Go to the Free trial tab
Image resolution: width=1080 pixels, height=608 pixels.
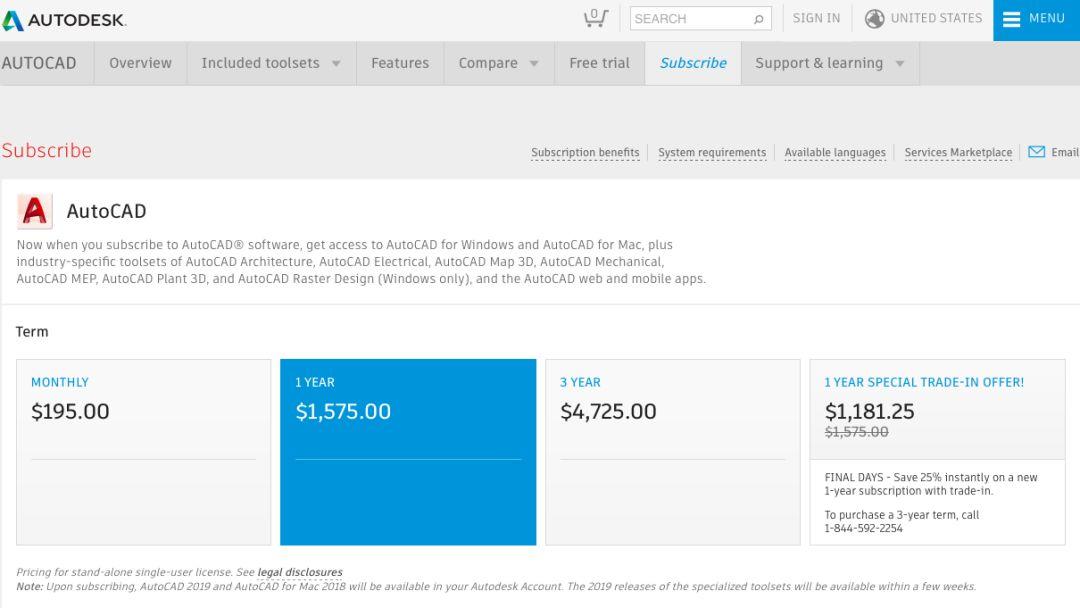pos(599,63)
